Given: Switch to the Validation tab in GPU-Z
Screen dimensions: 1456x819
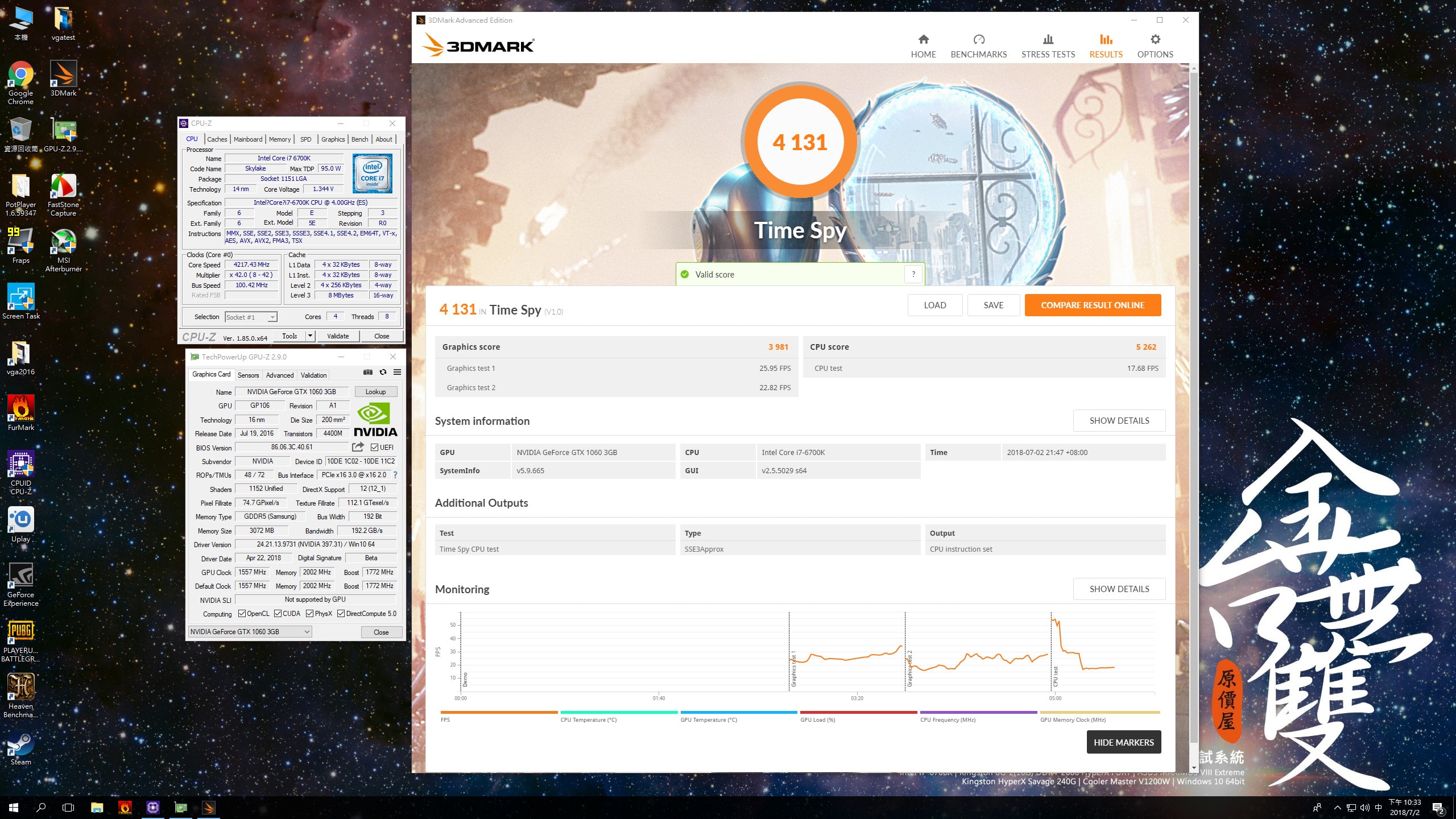Looking at the screenshot, I should (313, 375).
